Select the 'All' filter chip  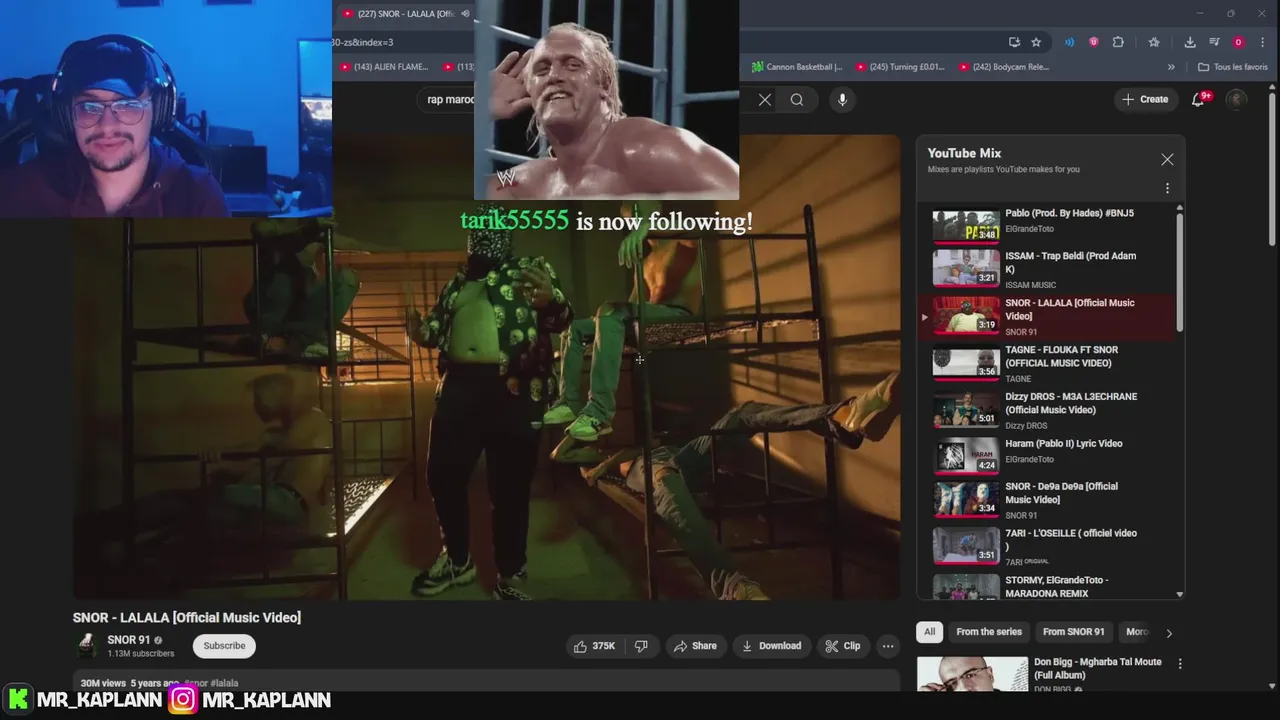click(929, 632)
